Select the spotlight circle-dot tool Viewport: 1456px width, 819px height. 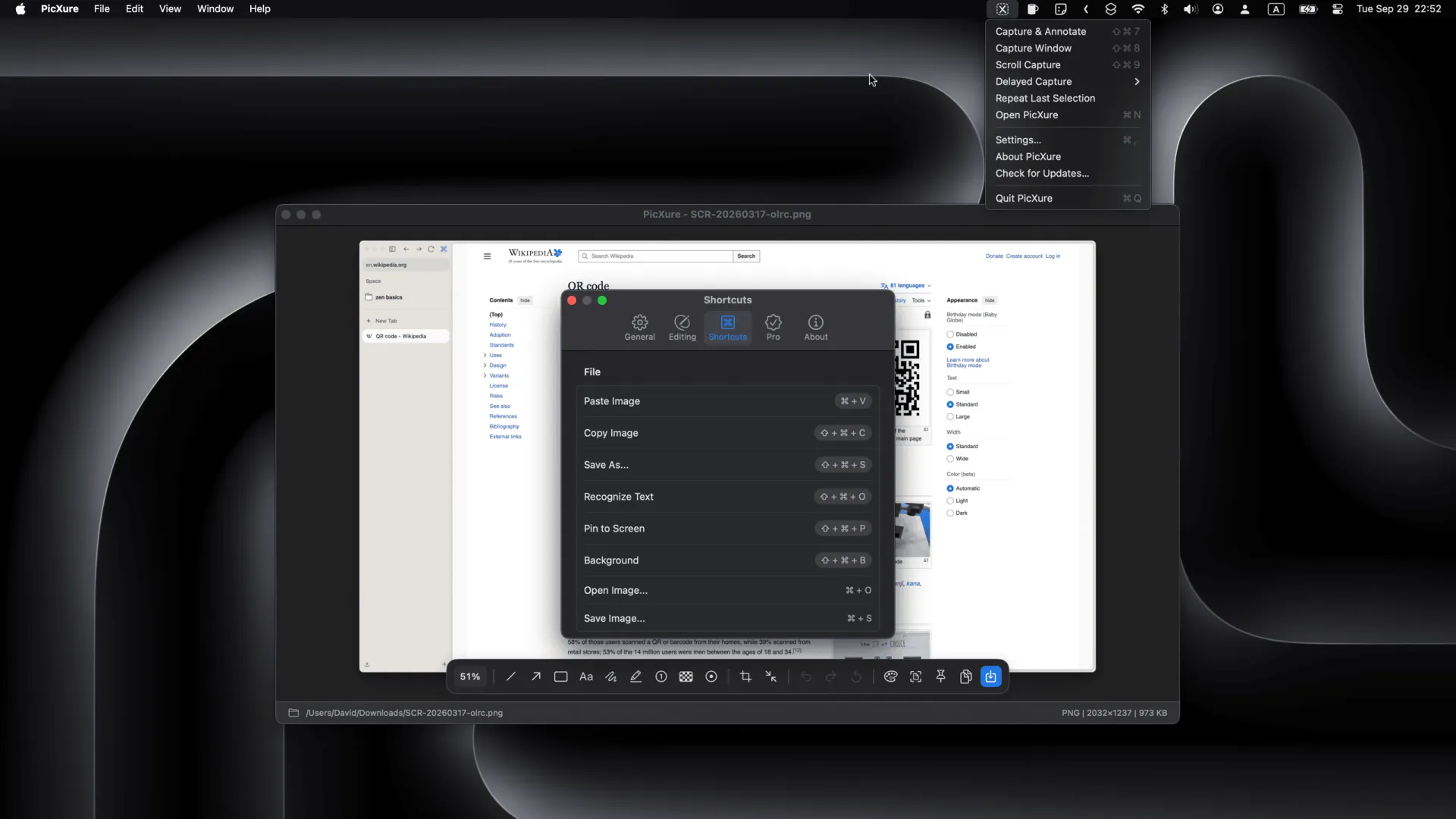[711, 676]
